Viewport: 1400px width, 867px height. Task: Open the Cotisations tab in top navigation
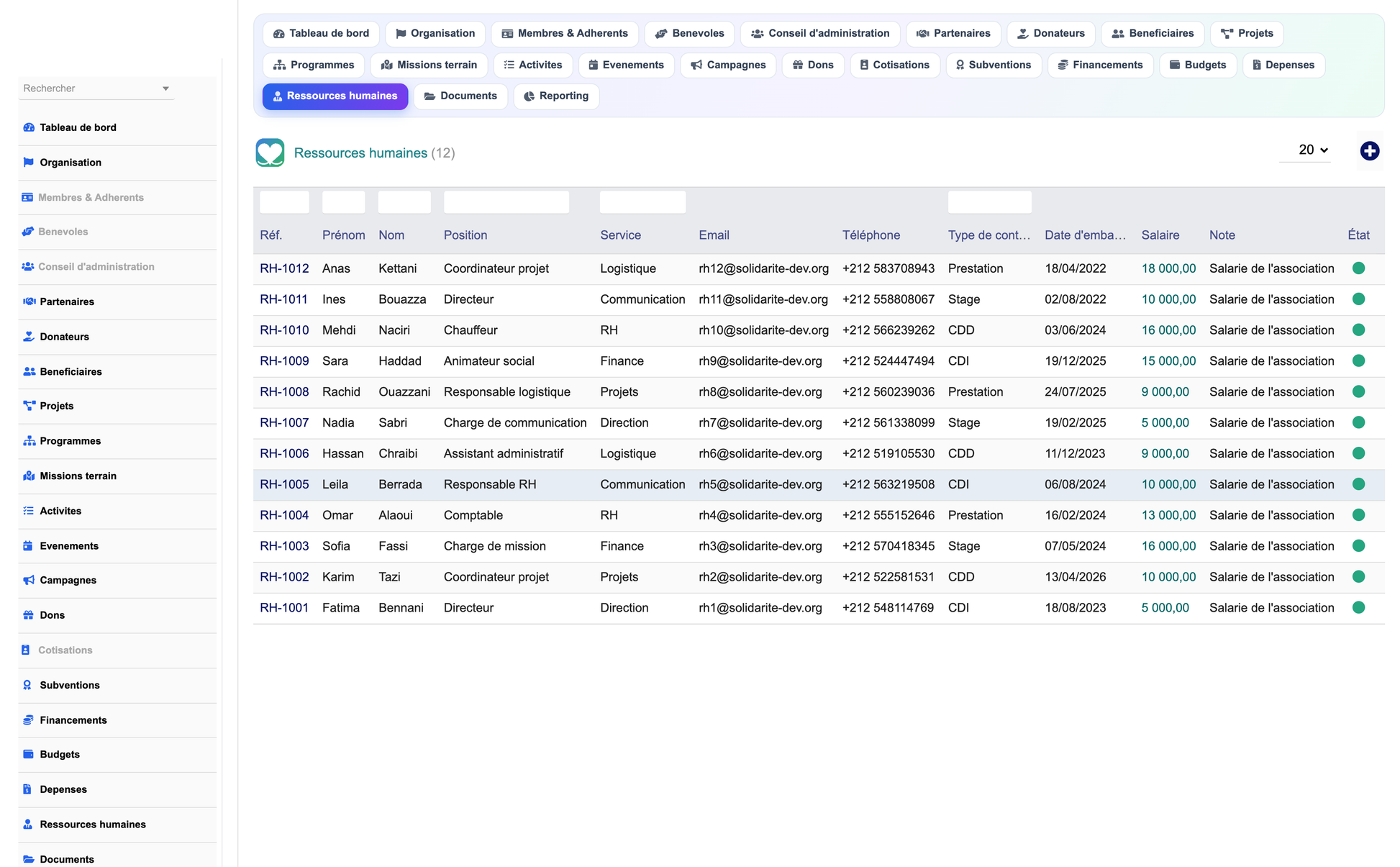pyautogui.click(x=894, y=65)
